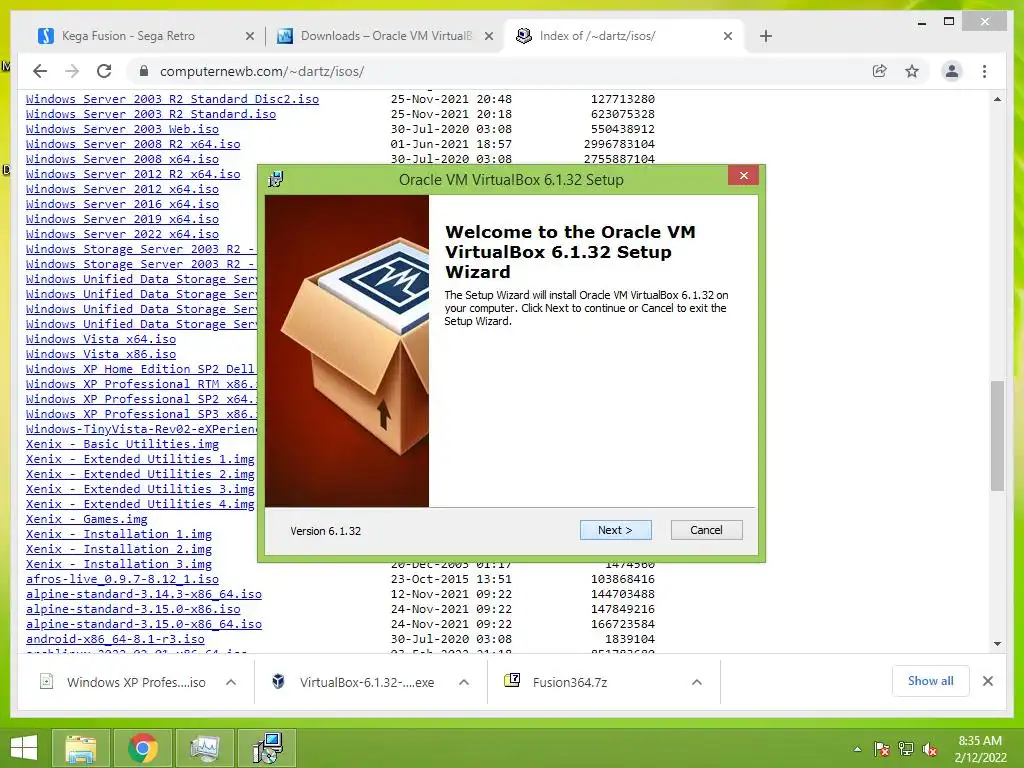Open the Chrome profile avatar
Image resolution: width=1024 pixels, height=768 pixels.
click(952, 71)
